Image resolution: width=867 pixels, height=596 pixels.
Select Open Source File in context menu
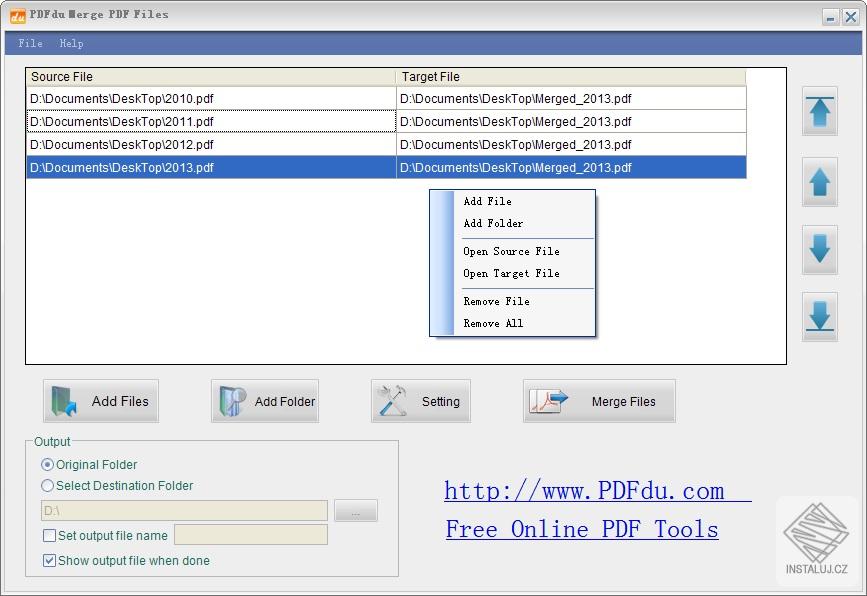[511, 251]
